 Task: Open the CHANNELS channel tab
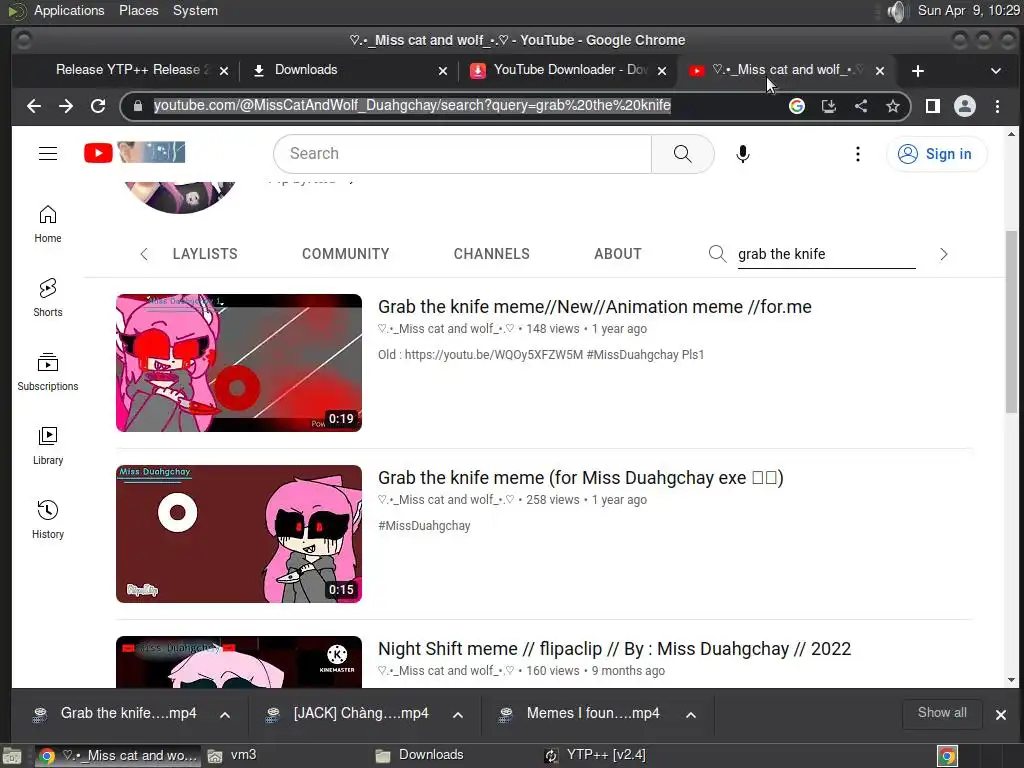pyautogui.click(x=492, y=254)
